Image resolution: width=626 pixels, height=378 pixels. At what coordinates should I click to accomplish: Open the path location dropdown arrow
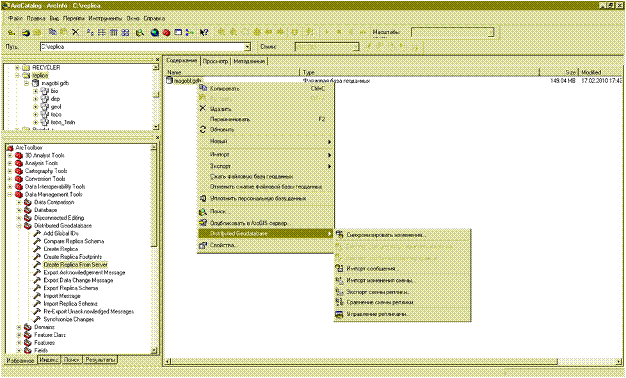(248, 47)
